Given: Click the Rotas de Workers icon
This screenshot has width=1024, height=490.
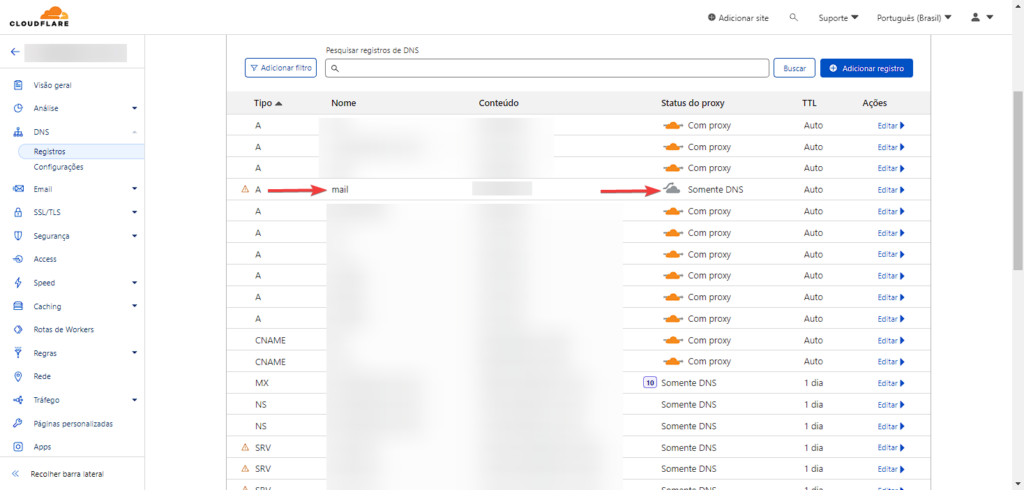Looking at the screenshot, I should [x=18, y=330].
